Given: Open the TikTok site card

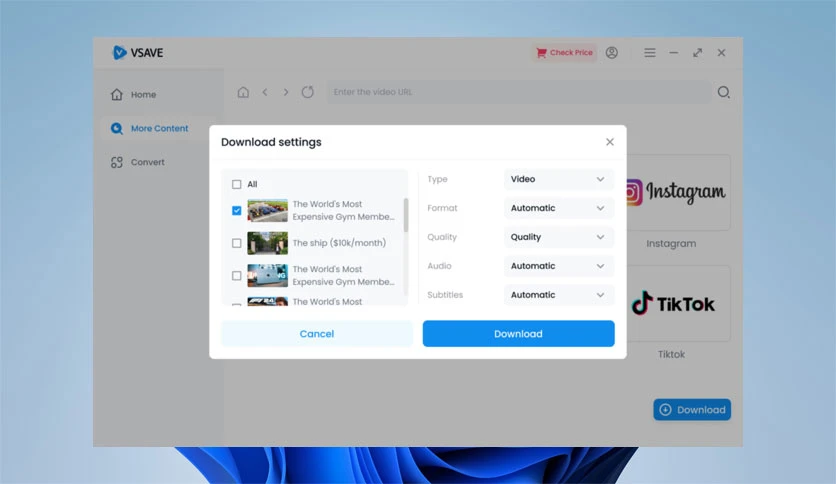Looking at the screenshot, I should (678, 304).
